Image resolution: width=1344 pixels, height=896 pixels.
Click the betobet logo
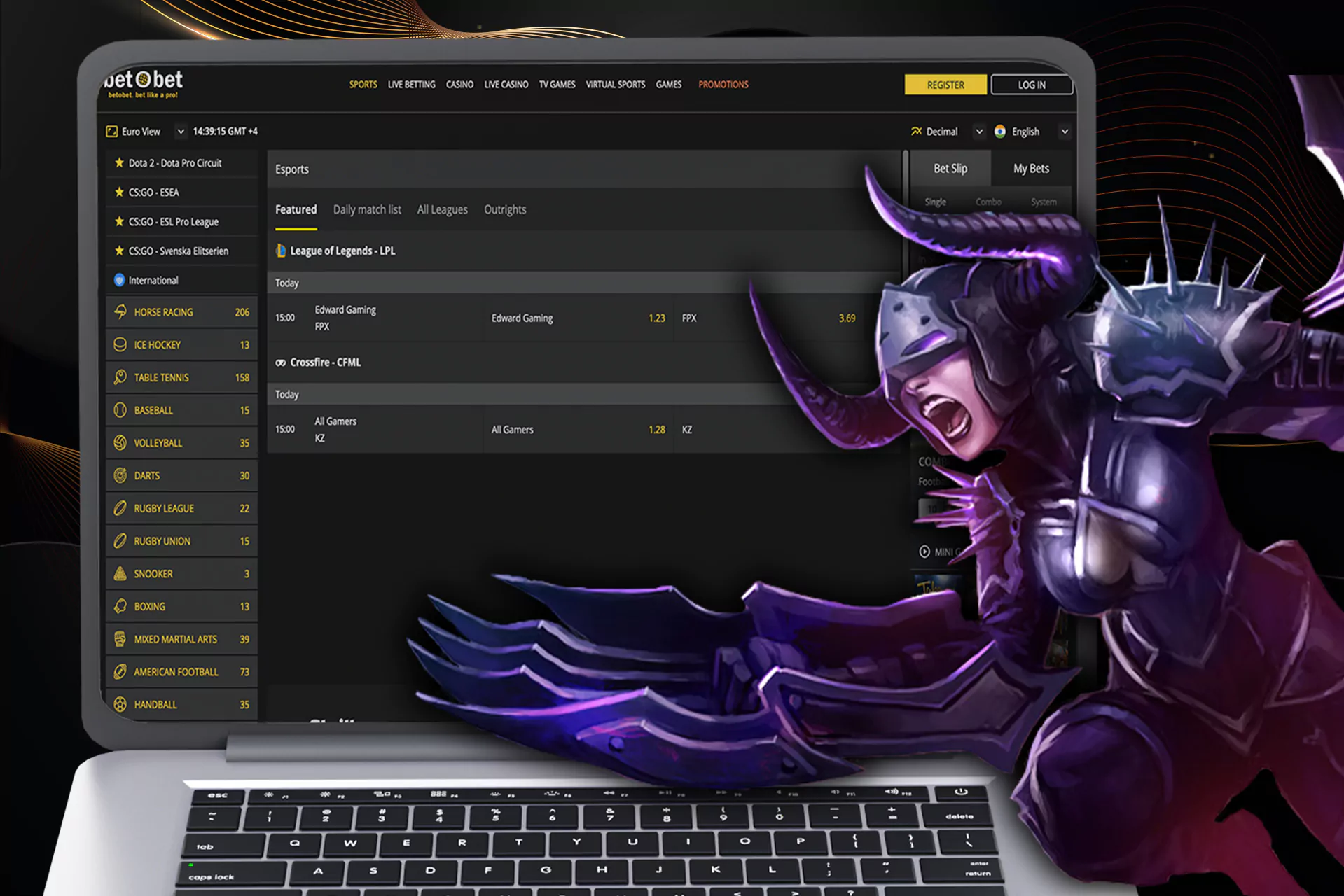143,84
